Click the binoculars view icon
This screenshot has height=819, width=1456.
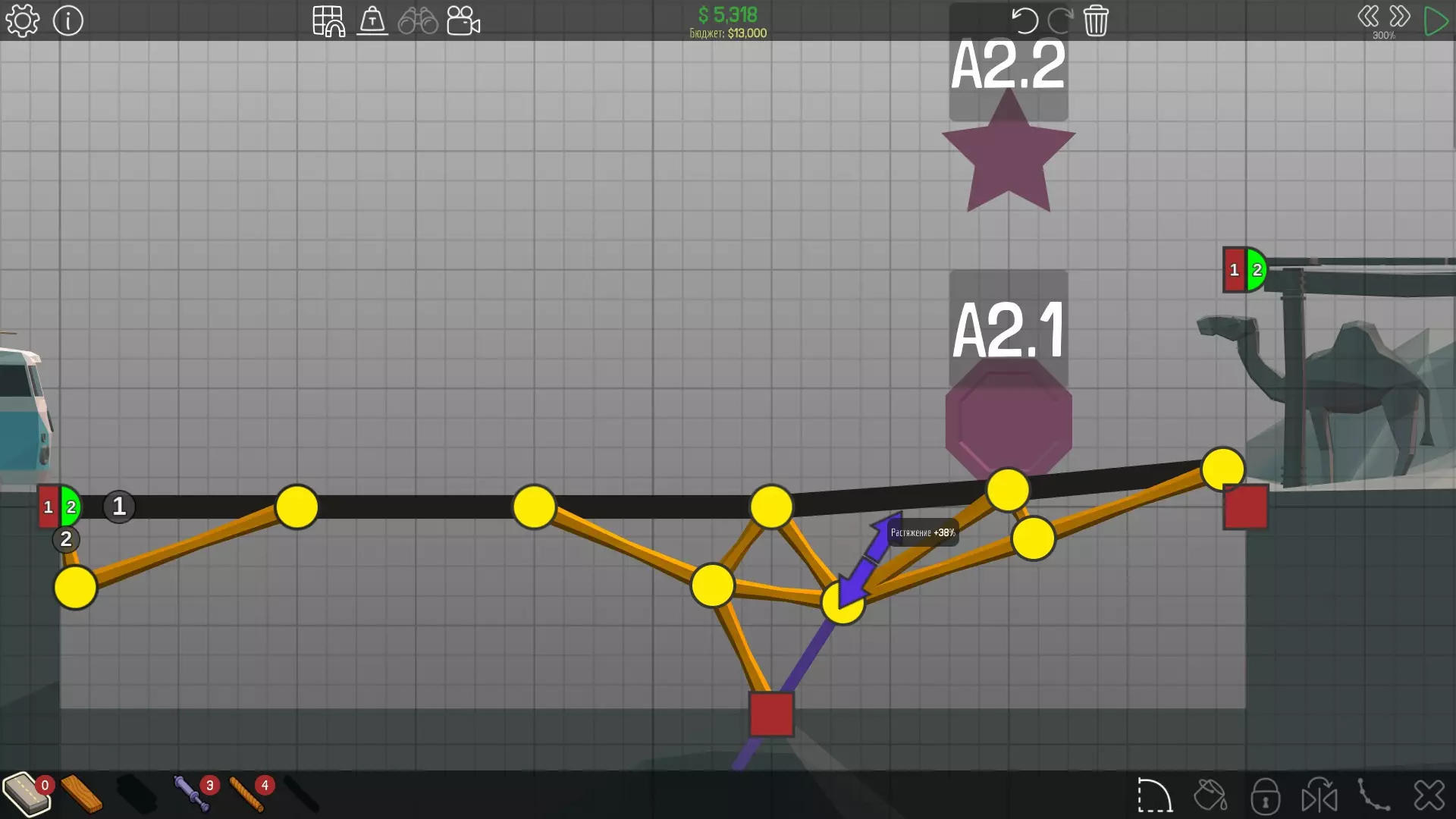(x=418, y=20)
